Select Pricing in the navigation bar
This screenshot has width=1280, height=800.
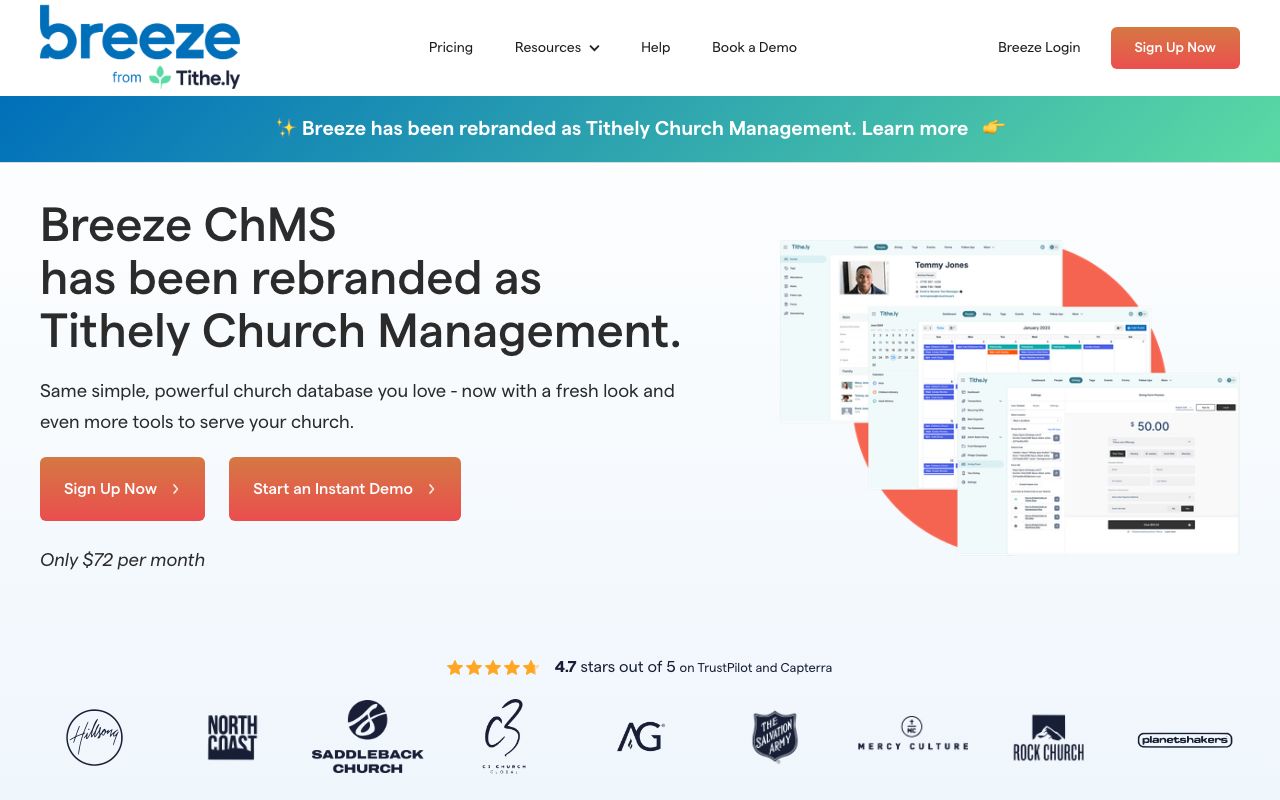coord(451,47)
